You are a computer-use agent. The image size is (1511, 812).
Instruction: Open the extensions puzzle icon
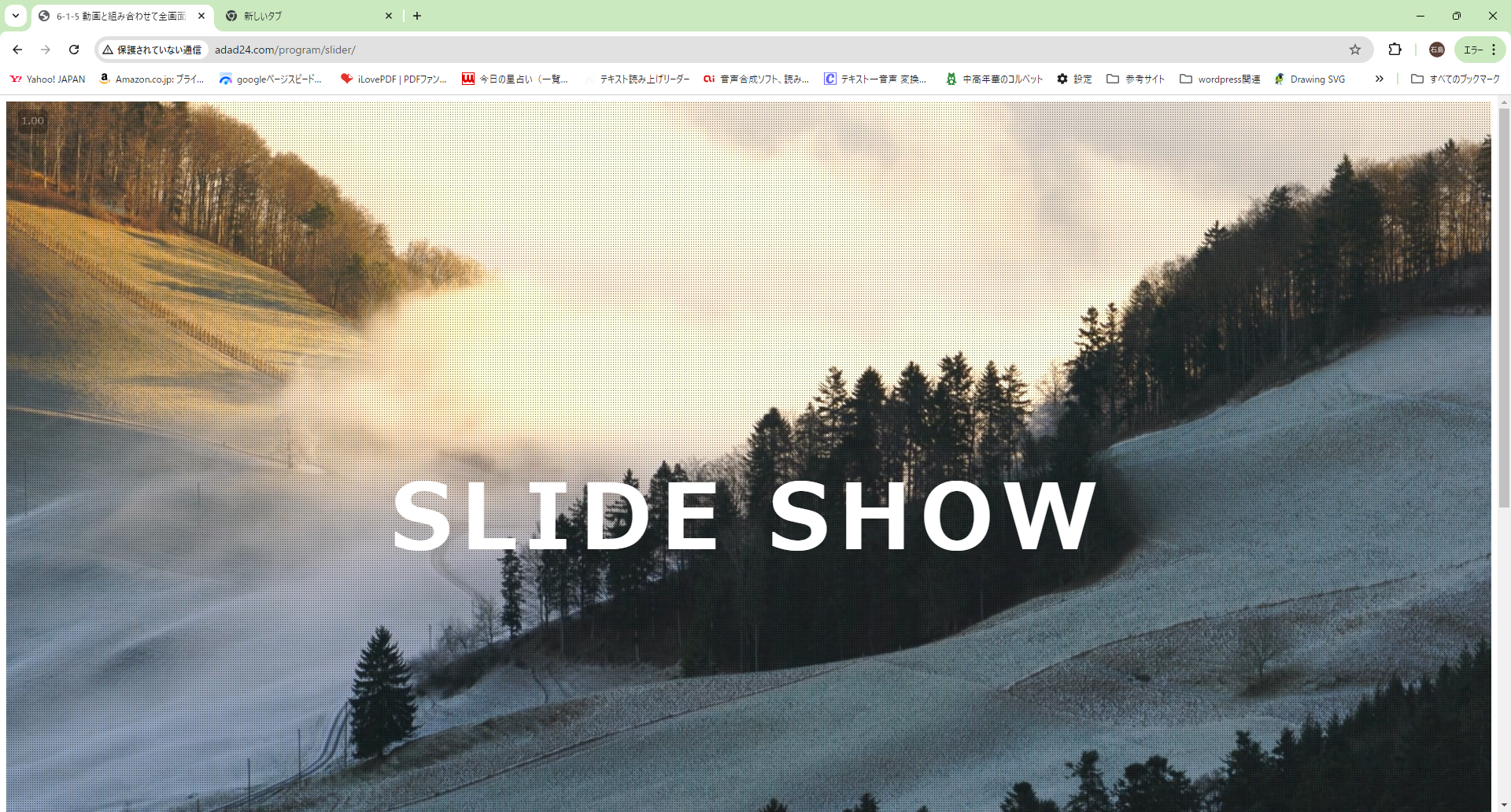pos(1395,50)
